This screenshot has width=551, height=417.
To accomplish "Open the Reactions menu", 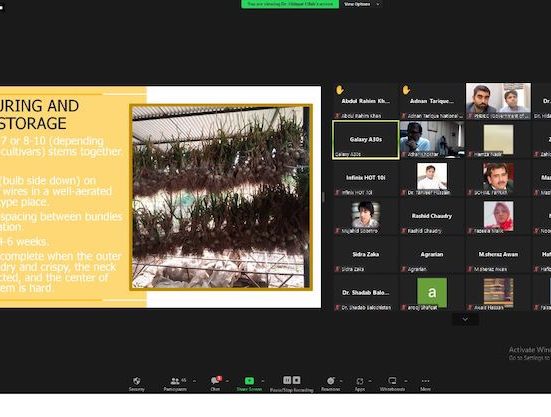I will click(x=330, y=384).
